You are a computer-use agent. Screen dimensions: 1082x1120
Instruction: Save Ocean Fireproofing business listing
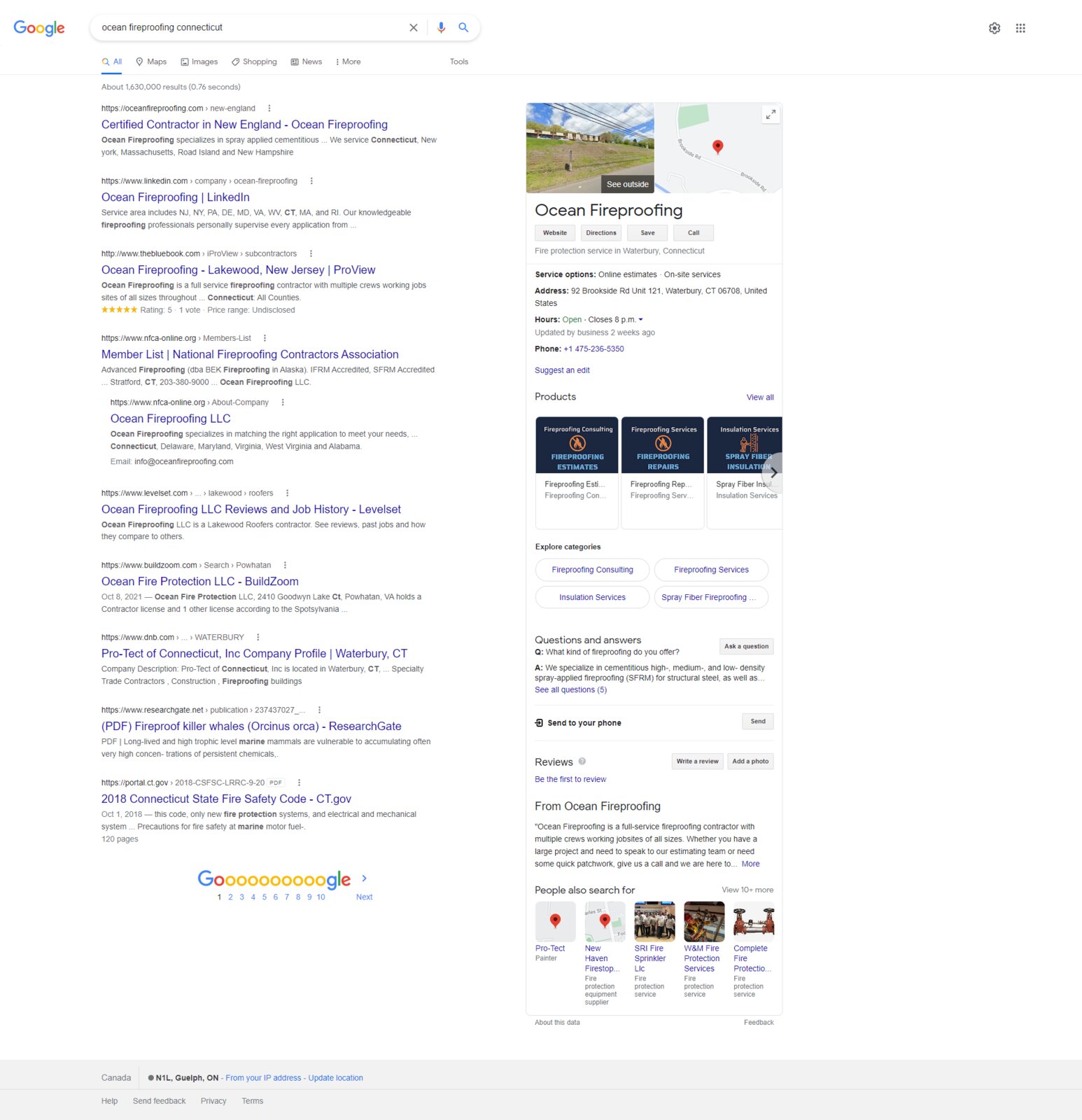(647, 233)
